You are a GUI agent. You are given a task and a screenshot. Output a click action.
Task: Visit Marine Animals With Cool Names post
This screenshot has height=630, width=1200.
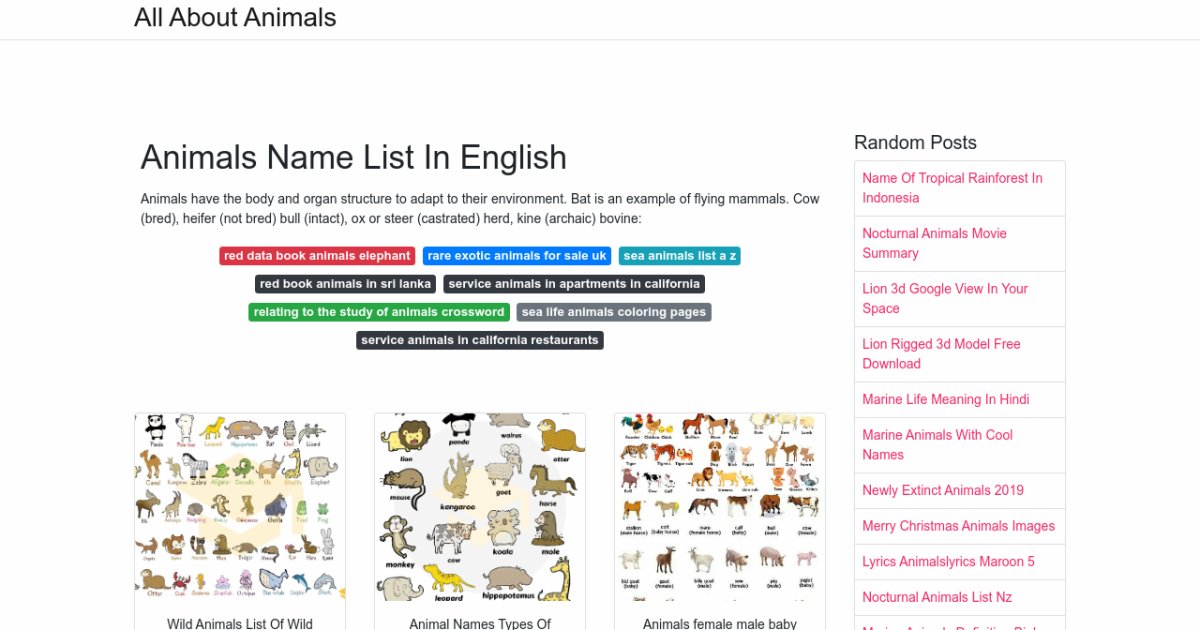(937, 444)
